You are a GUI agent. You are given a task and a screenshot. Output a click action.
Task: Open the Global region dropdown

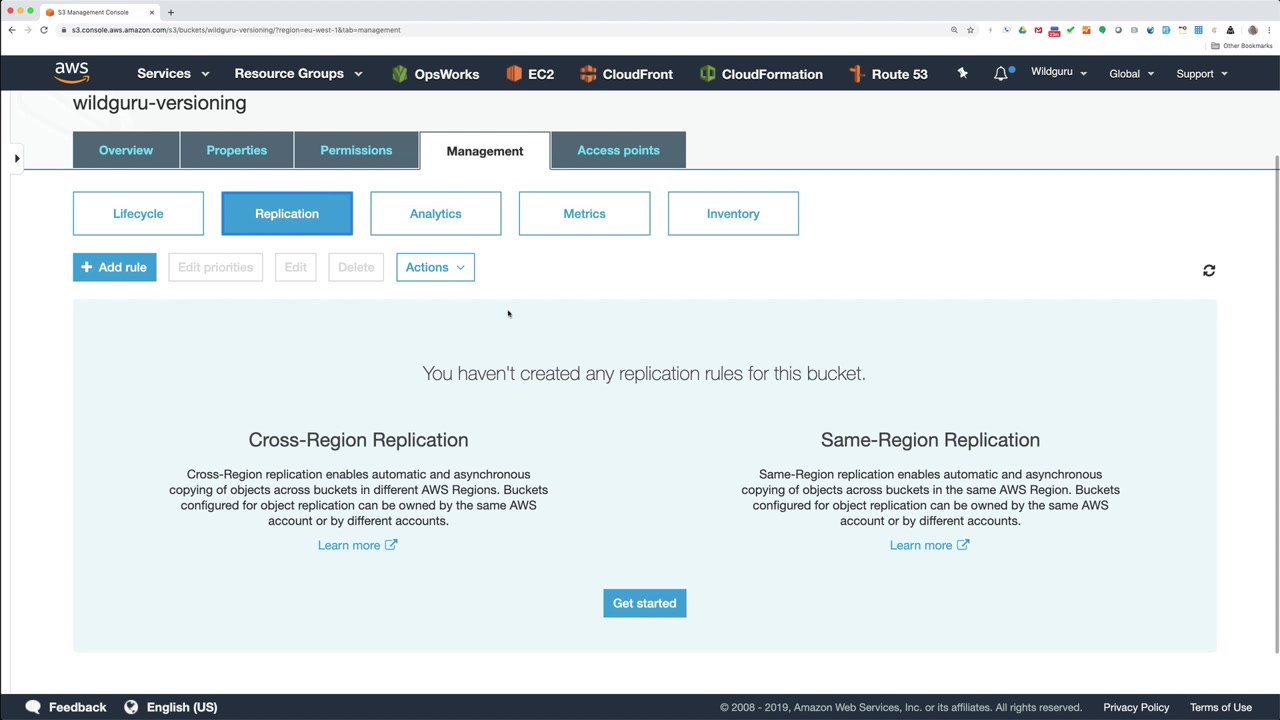click(1131, 74)
